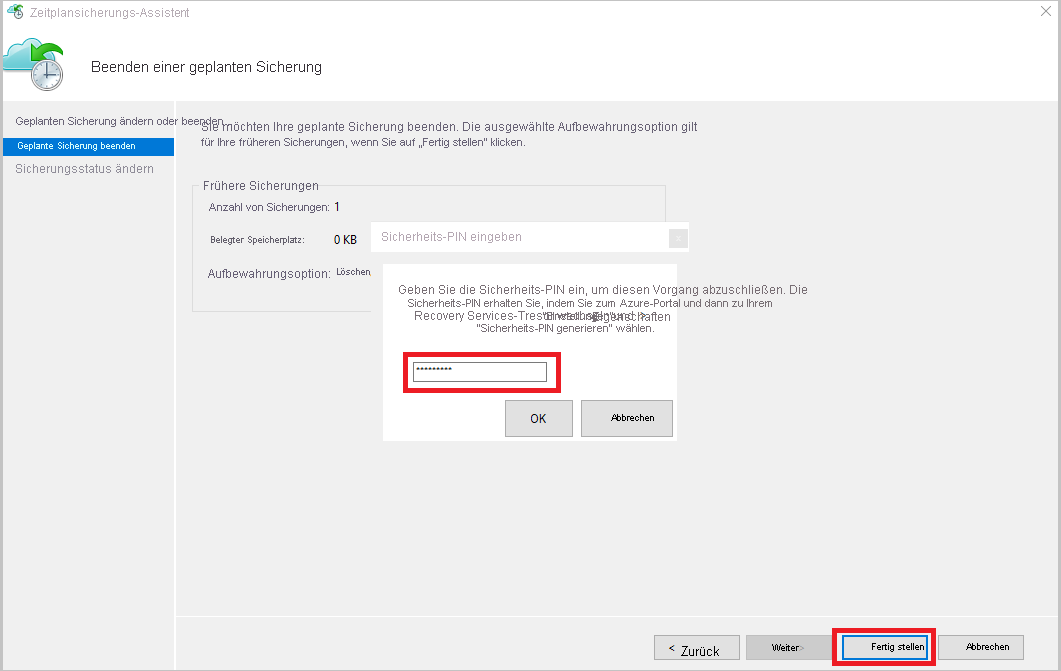Cancel the wizard with bottom Abbrechen
The height and width of the screenshot is (671, 1061).
(x=980, y=647)
